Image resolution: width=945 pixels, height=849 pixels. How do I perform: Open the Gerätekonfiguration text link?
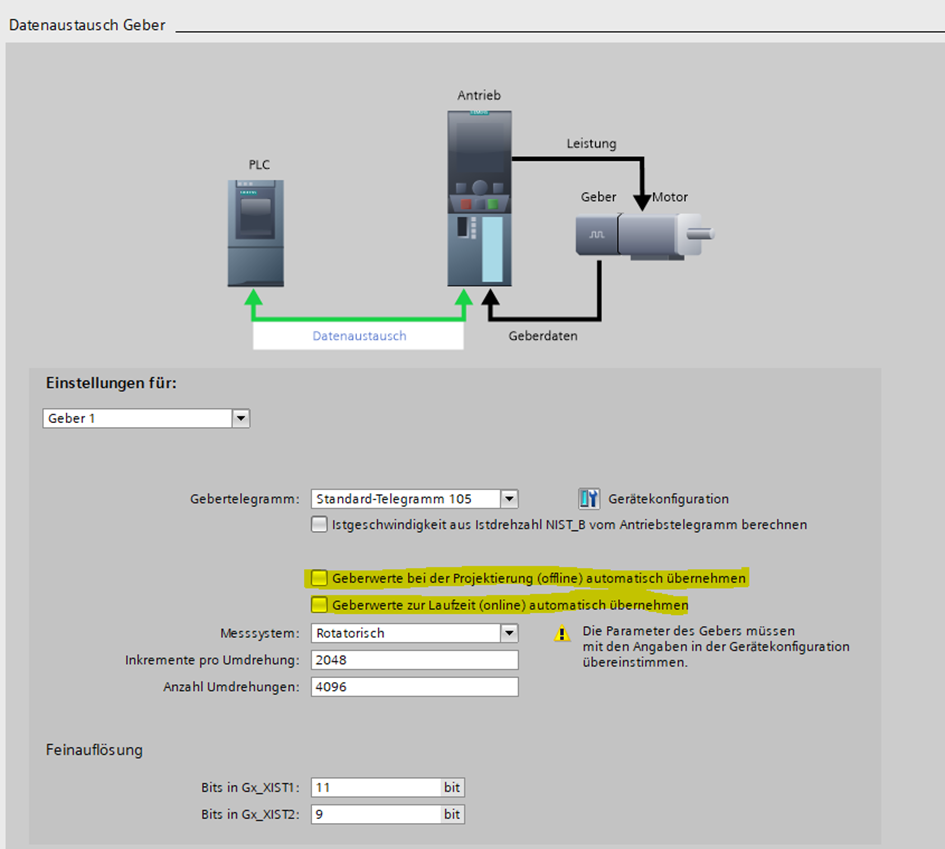tap(667, 499)
